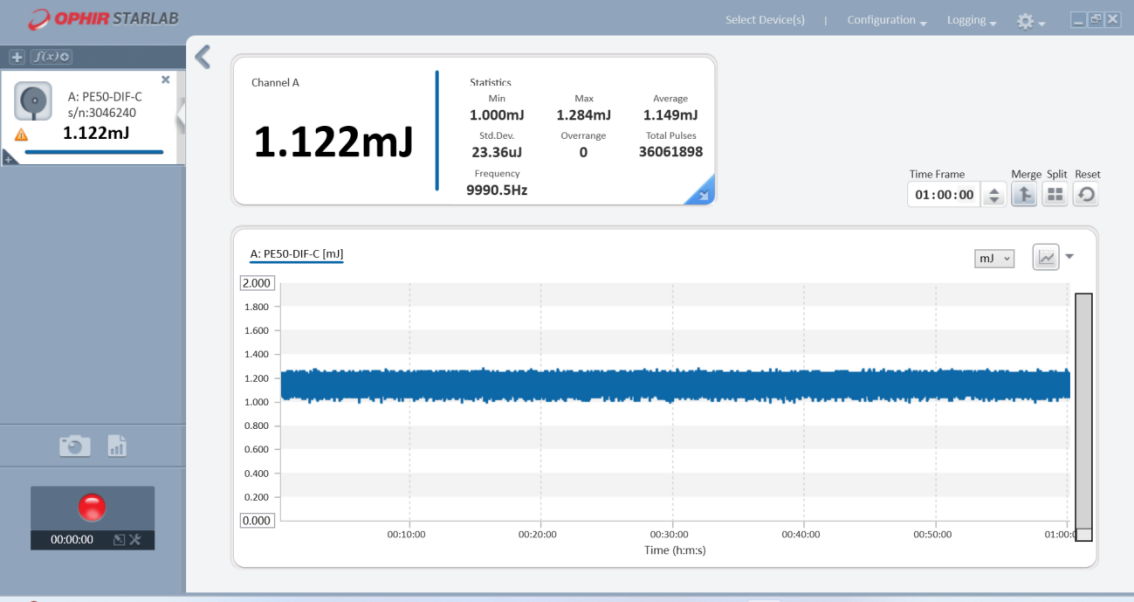Start logging with the red record button

[92, 507]
